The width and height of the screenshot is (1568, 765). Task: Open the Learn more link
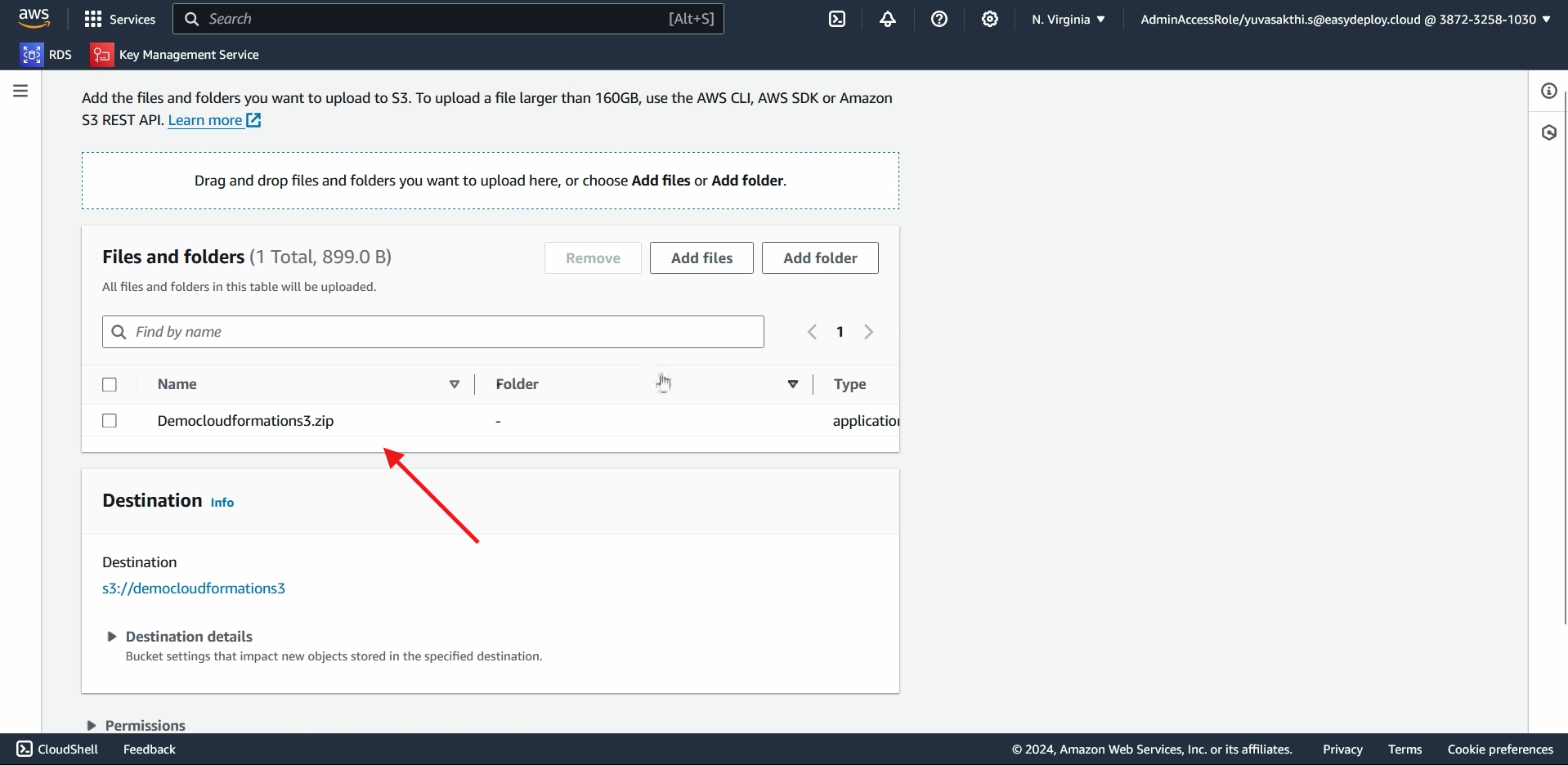tap(205, 120)
